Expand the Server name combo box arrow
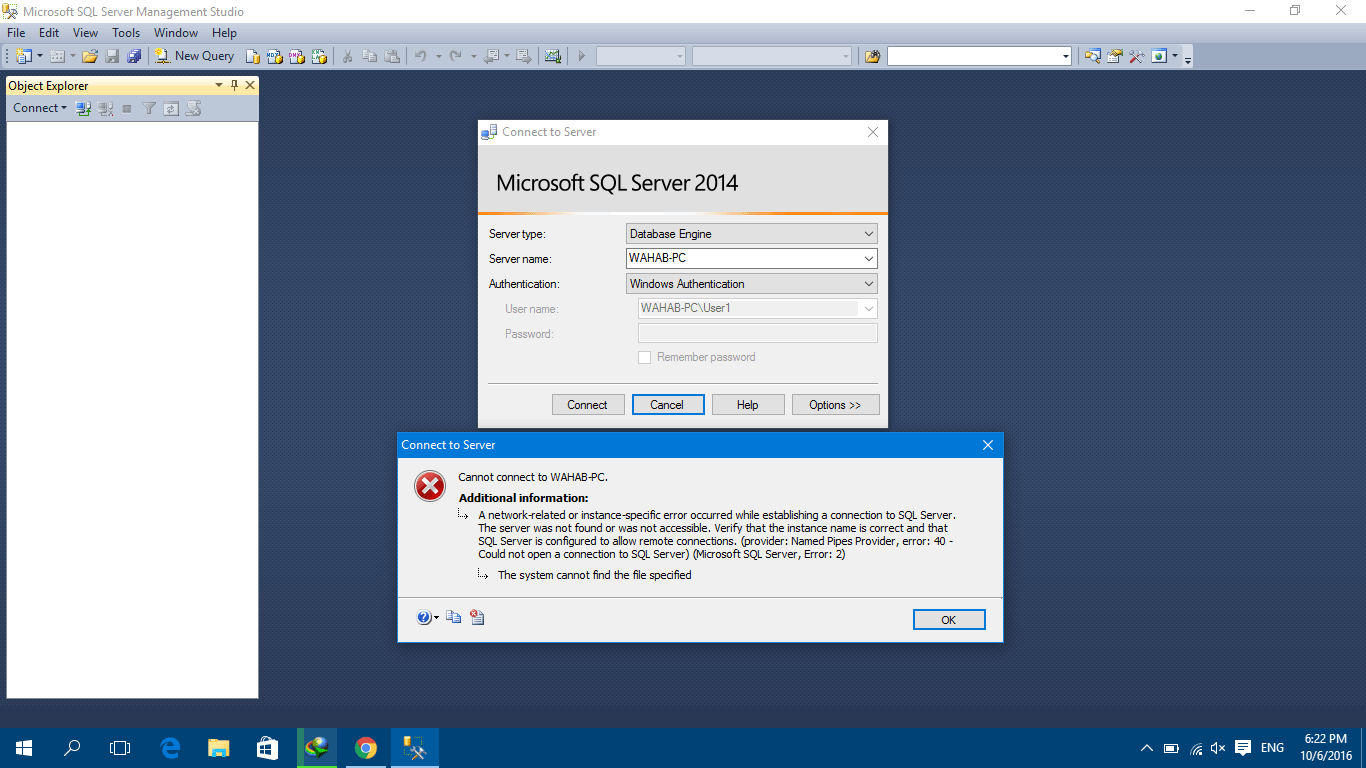The width and height of the screenshot is (1366, 768). coord(868,259)
